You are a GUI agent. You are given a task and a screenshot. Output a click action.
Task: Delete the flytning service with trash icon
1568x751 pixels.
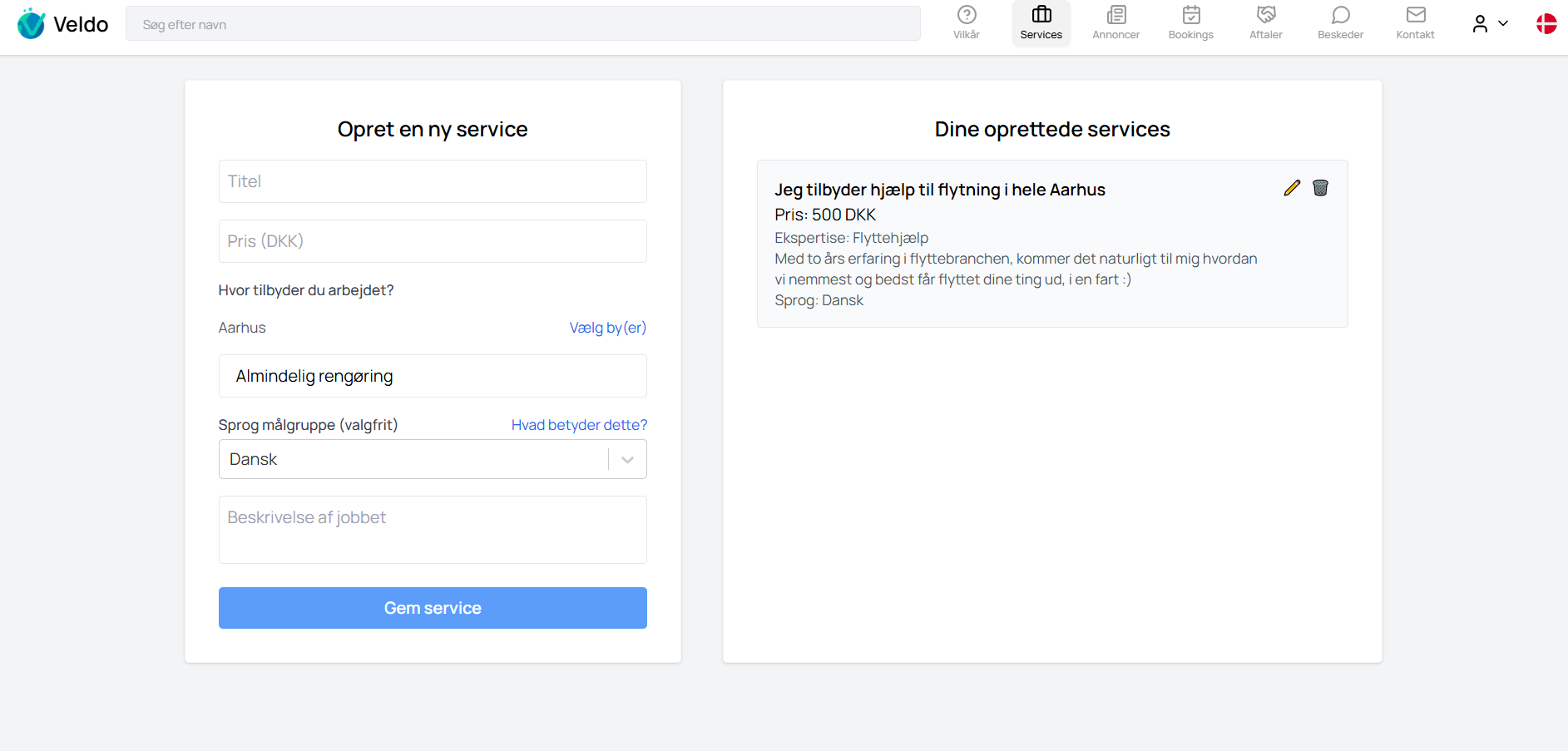1320,188
